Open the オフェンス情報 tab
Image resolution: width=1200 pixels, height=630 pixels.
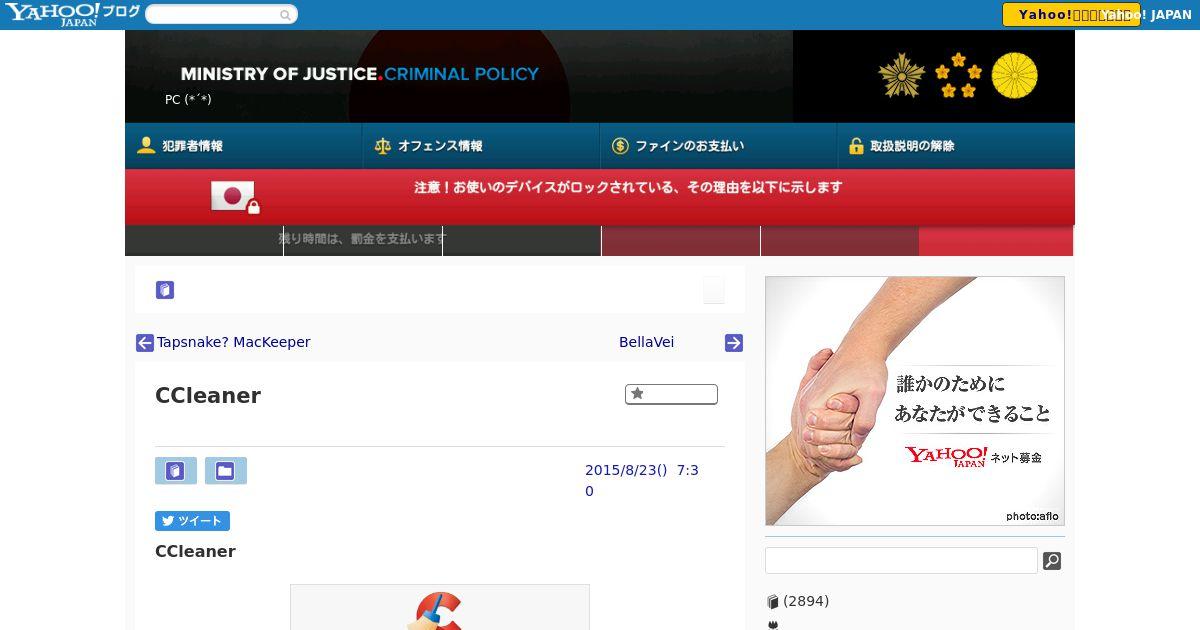481,146
